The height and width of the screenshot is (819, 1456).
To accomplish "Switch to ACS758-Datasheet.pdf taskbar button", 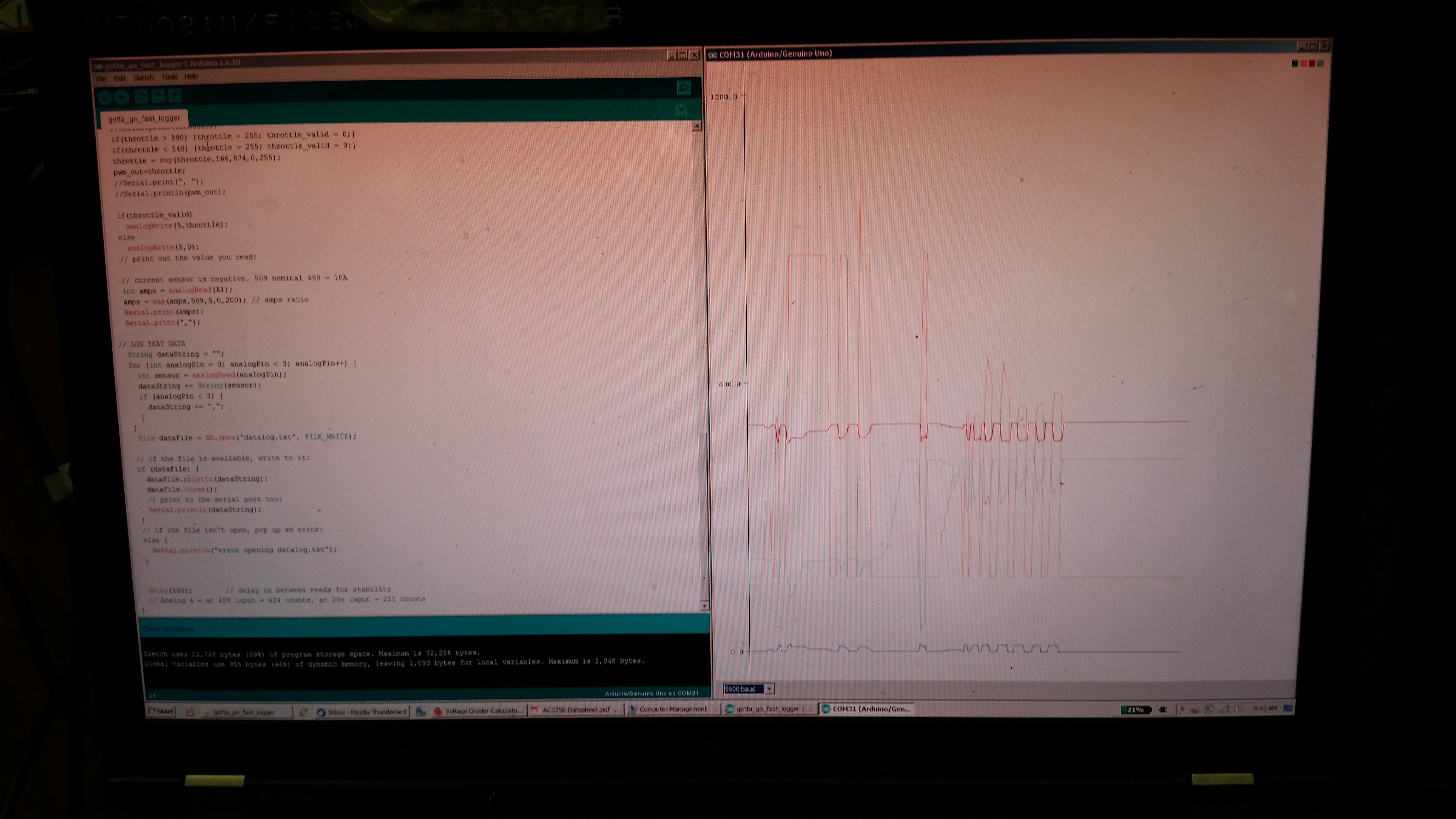I will point(576,710).
